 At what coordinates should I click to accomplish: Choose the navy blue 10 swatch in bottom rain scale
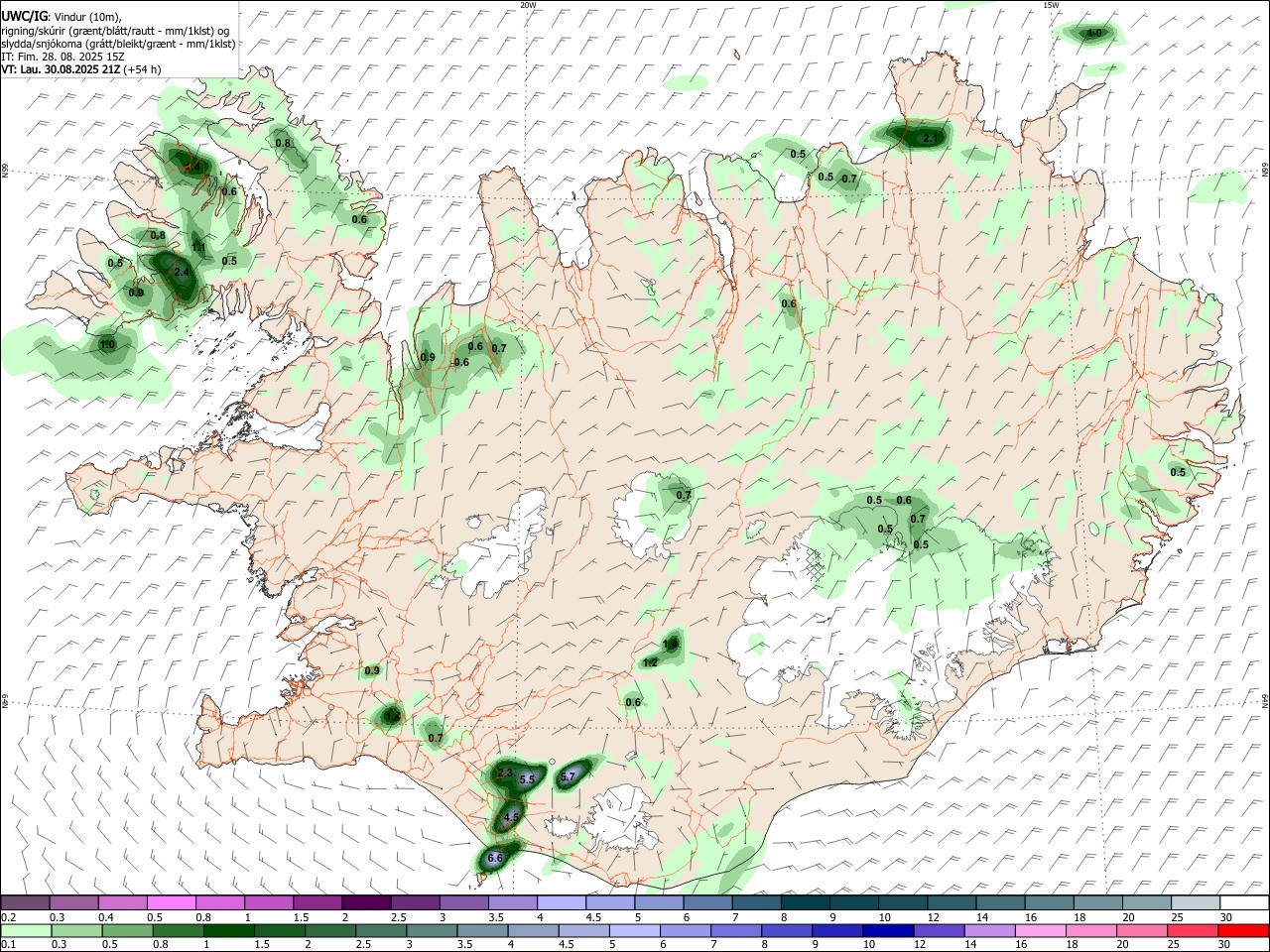887,931
